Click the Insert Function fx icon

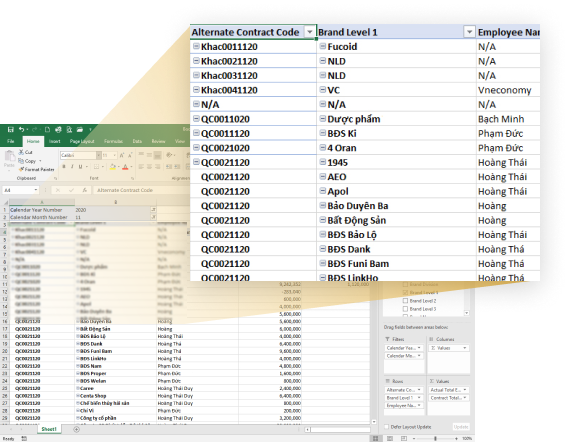[84, 190]
